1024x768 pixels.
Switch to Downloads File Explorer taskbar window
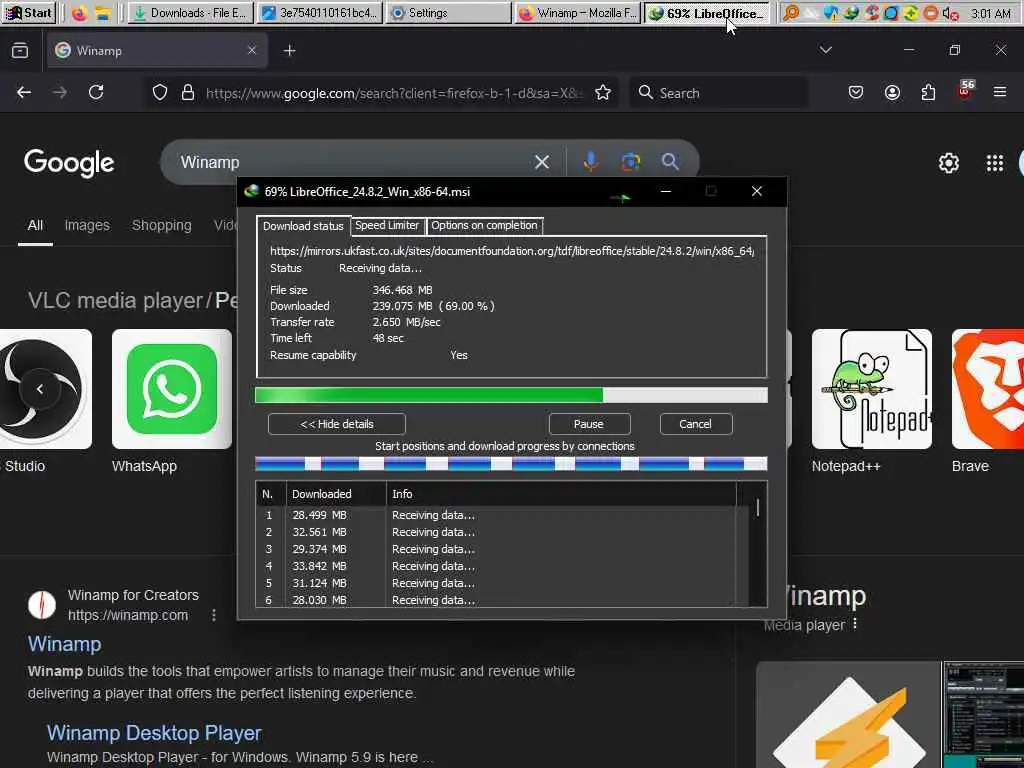(x=190, y=12)
